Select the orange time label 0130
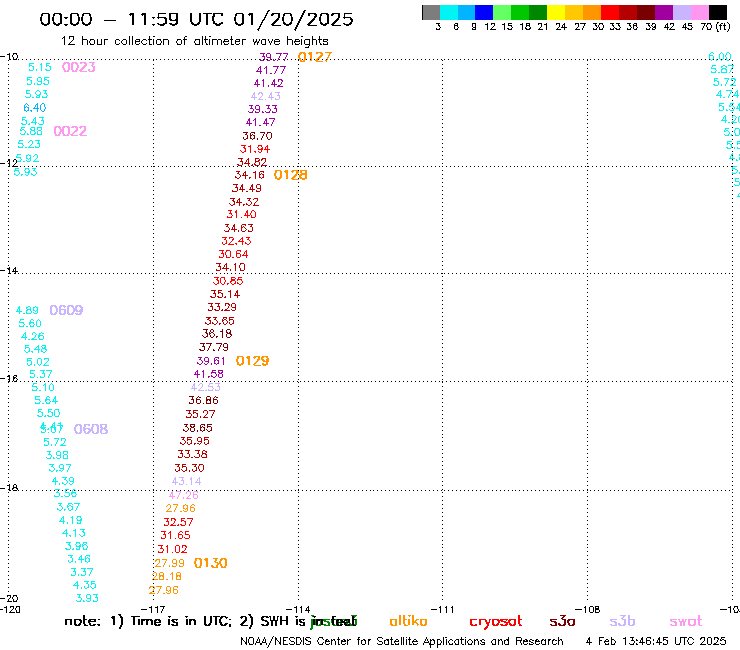 (x=210, y=563)
